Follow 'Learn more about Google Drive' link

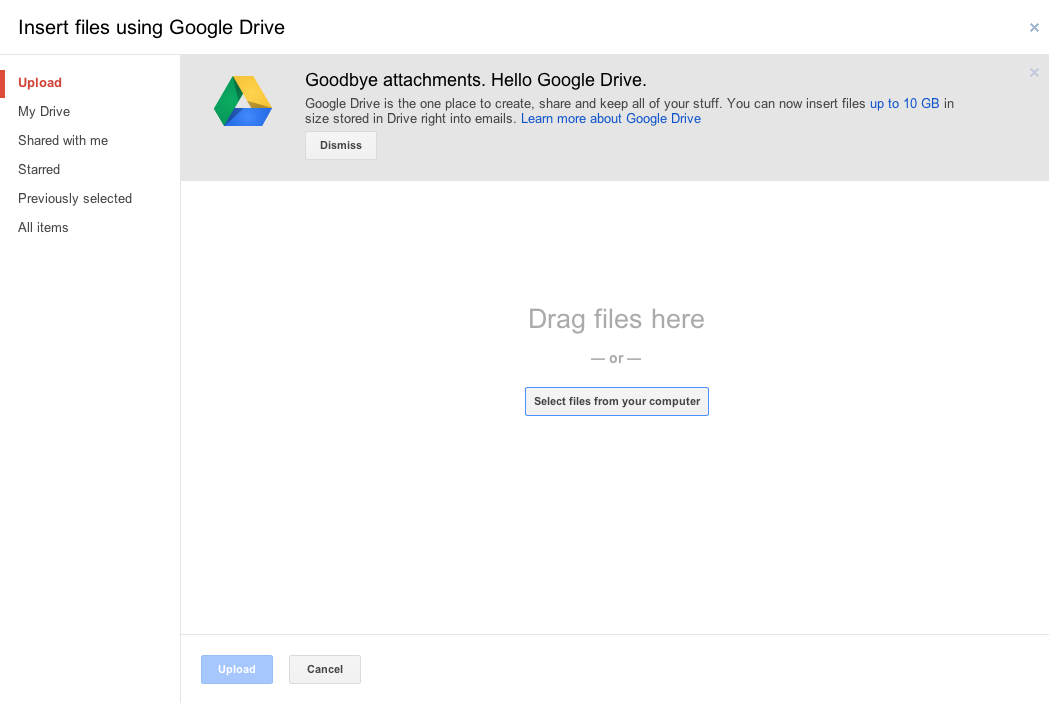611,118
